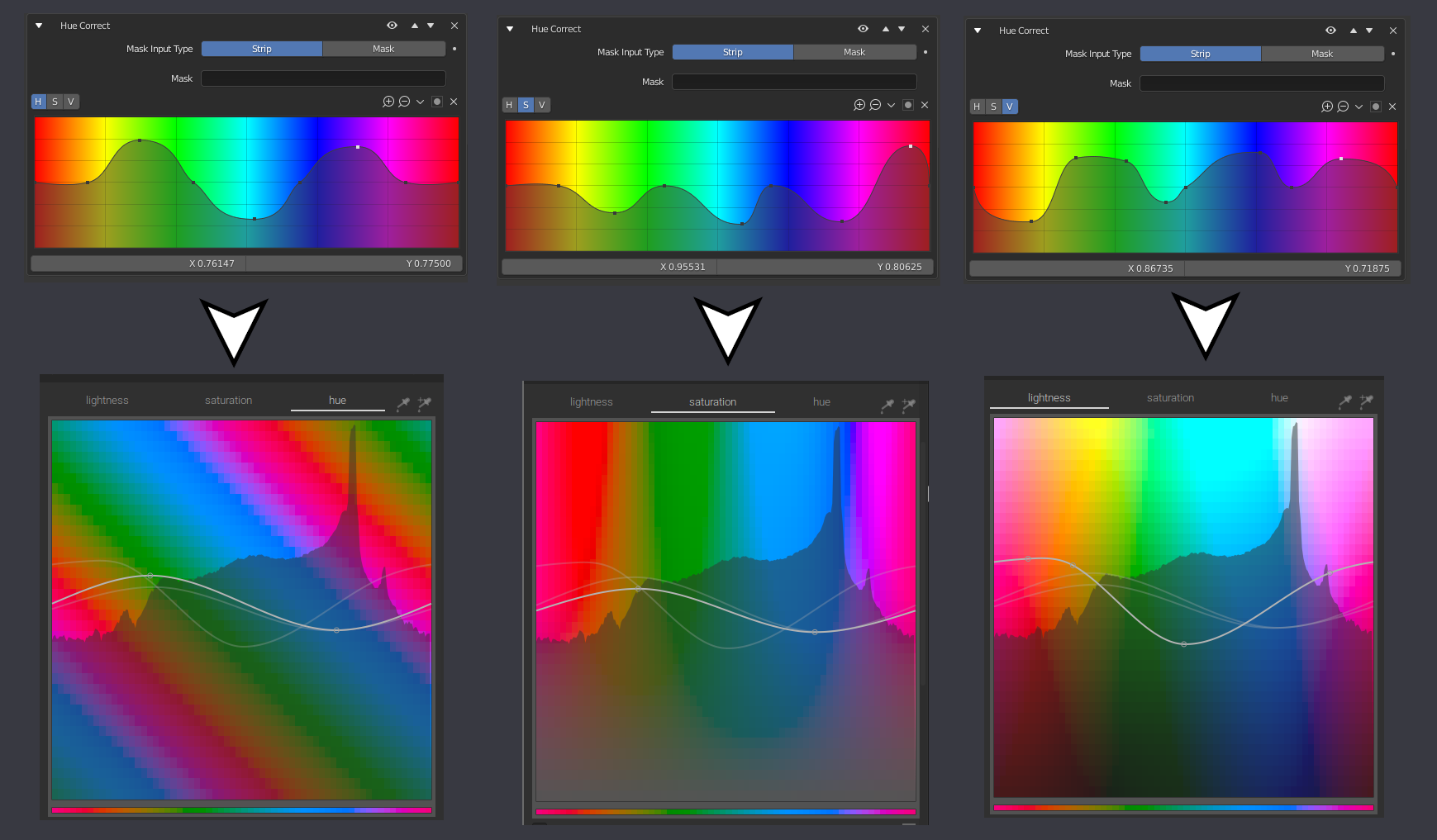Screen dimensions: 1437x840
Task: Zoom out curve view in X 0.76147 panel
Action: pos(404,102)
